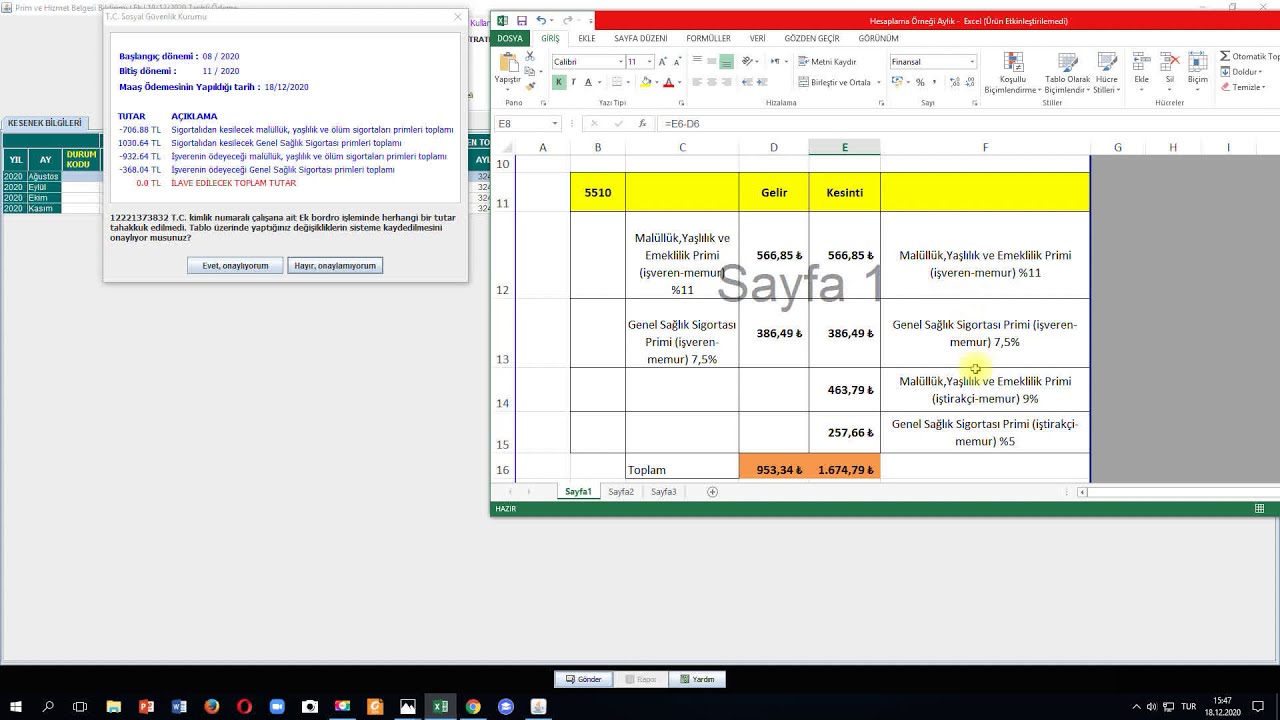Click the Yapıştır (paste) icon
The height and width of the screenshot is (720, 1280).
pos(508,64)
